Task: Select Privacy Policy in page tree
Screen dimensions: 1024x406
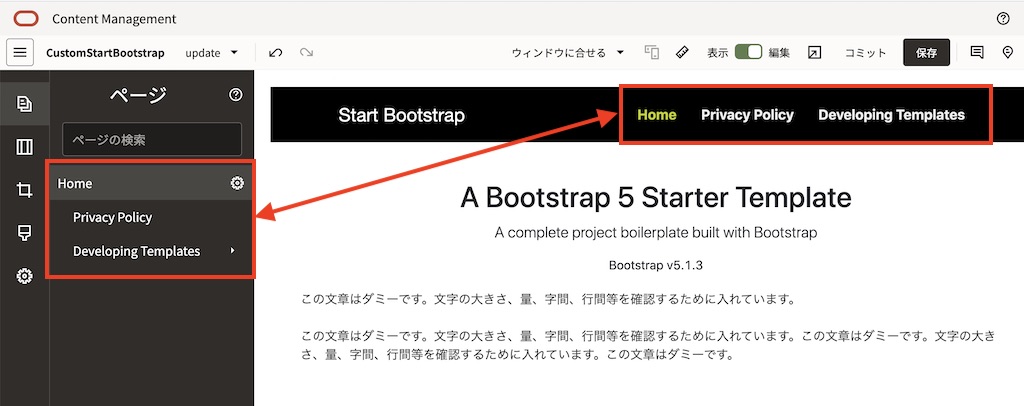Action: [x=112, y=217]
